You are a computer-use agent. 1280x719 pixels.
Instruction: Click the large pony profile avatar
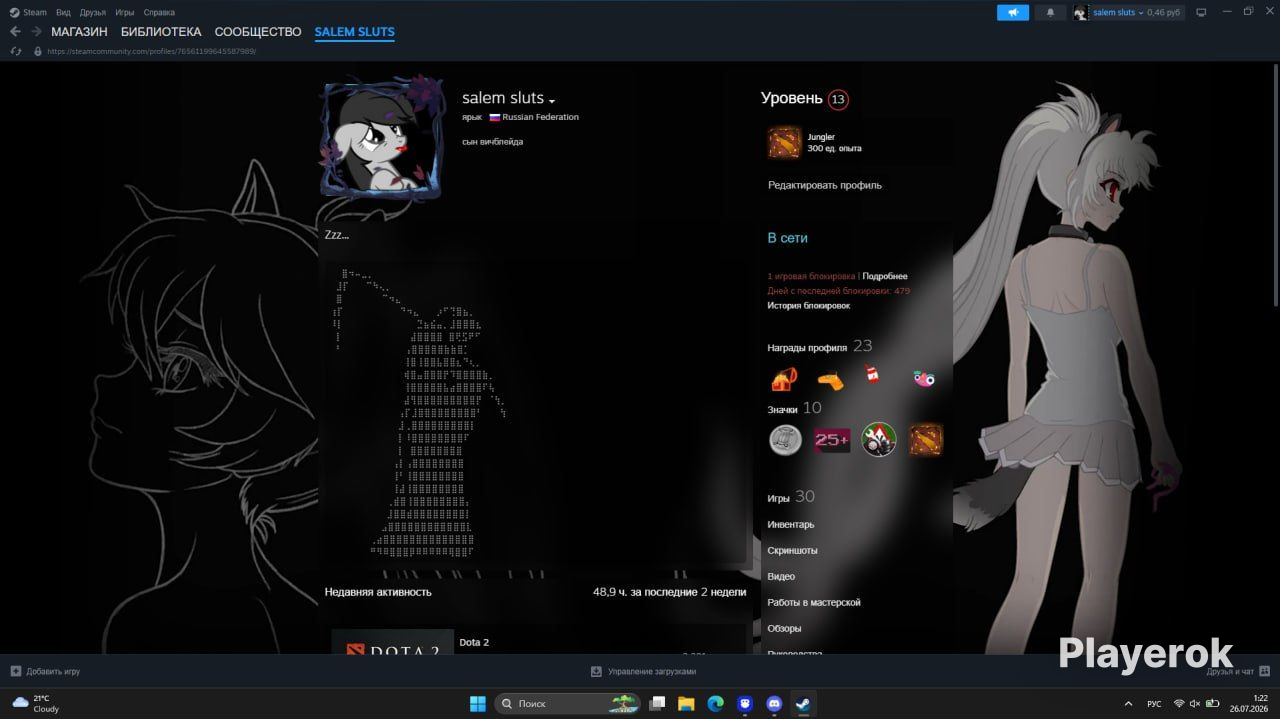pos(382,138)
